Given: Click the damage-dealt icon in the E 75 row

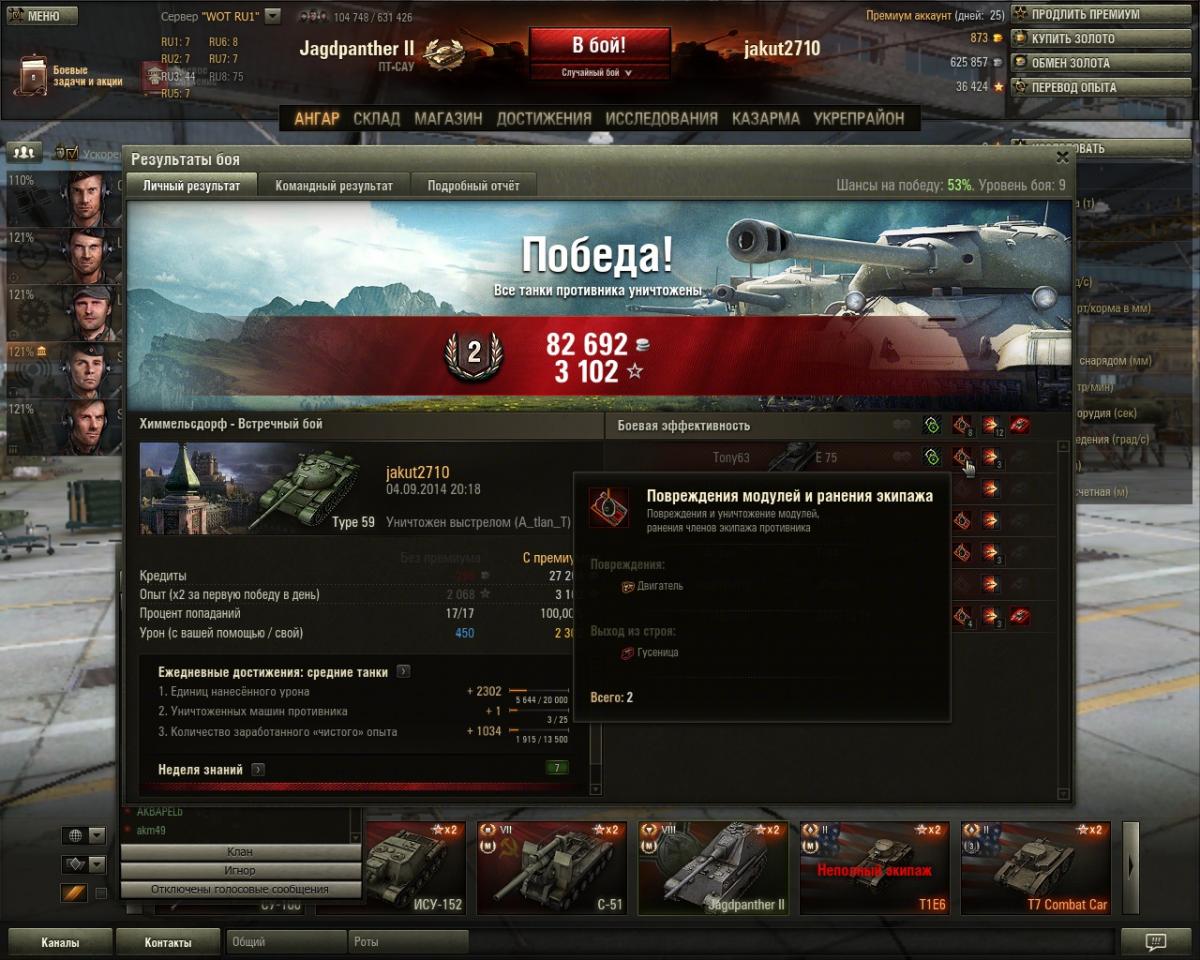Looking at the screenshot, I should tap(990, 457).
